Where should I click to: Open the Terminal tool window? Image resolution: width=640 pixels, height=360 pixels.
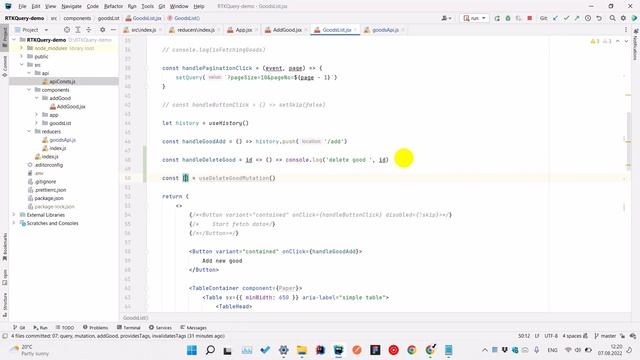129,327
